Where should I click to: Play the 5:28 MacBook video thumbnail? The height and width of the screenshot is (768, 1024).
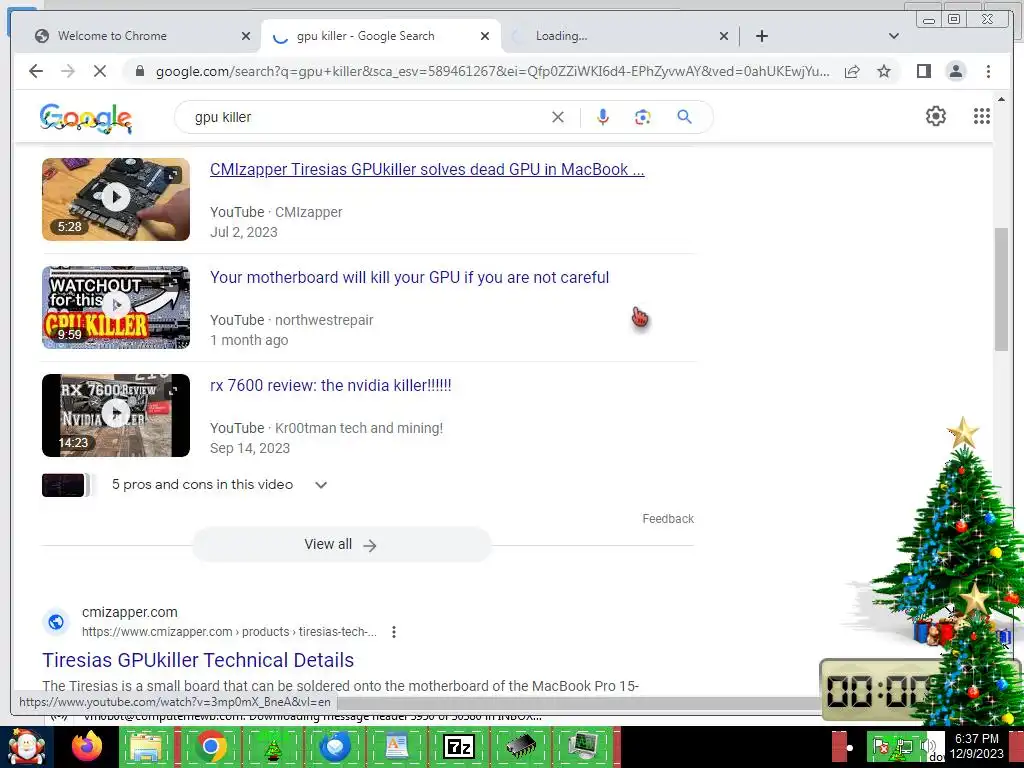point(116,199)
